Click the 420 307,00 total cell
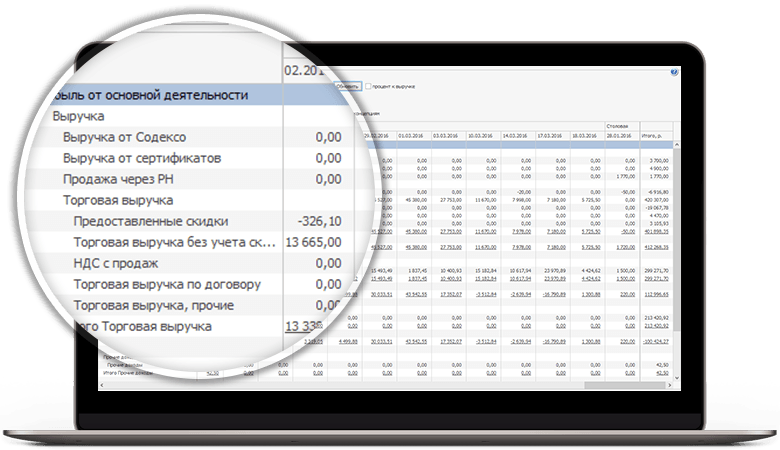The image size is (780, 450). coord(657,200)
